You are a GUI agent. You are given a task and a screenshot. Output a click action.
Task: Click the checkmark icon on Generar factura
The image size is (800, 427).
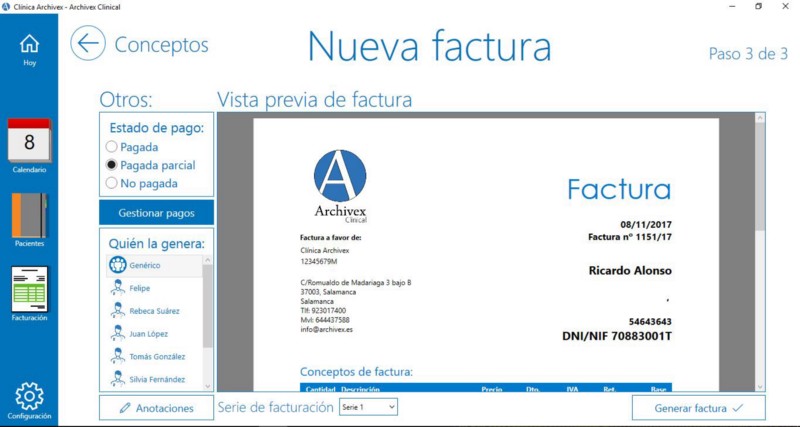737,408
